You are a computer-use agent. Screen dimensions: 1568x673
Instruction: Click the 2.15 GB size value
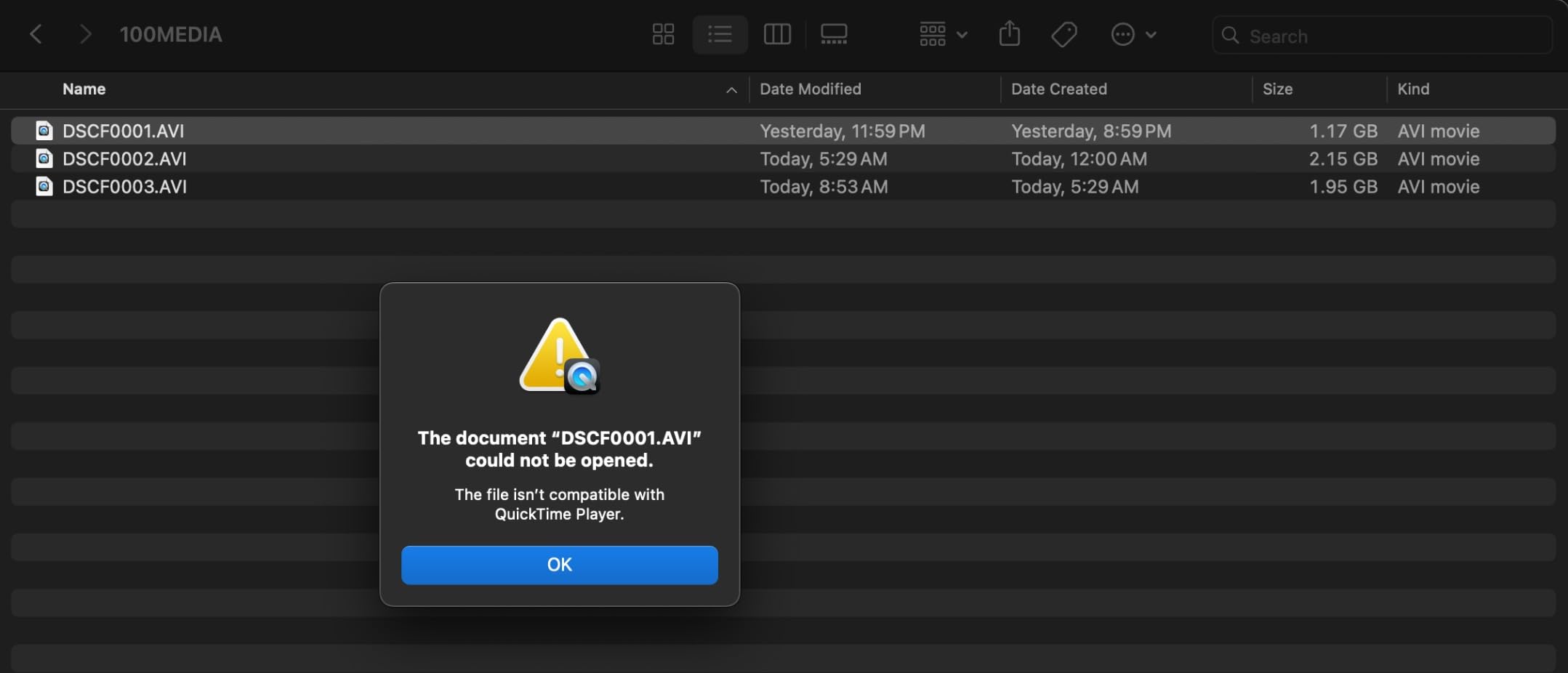pyautogui.click(x=1343, y=158)
